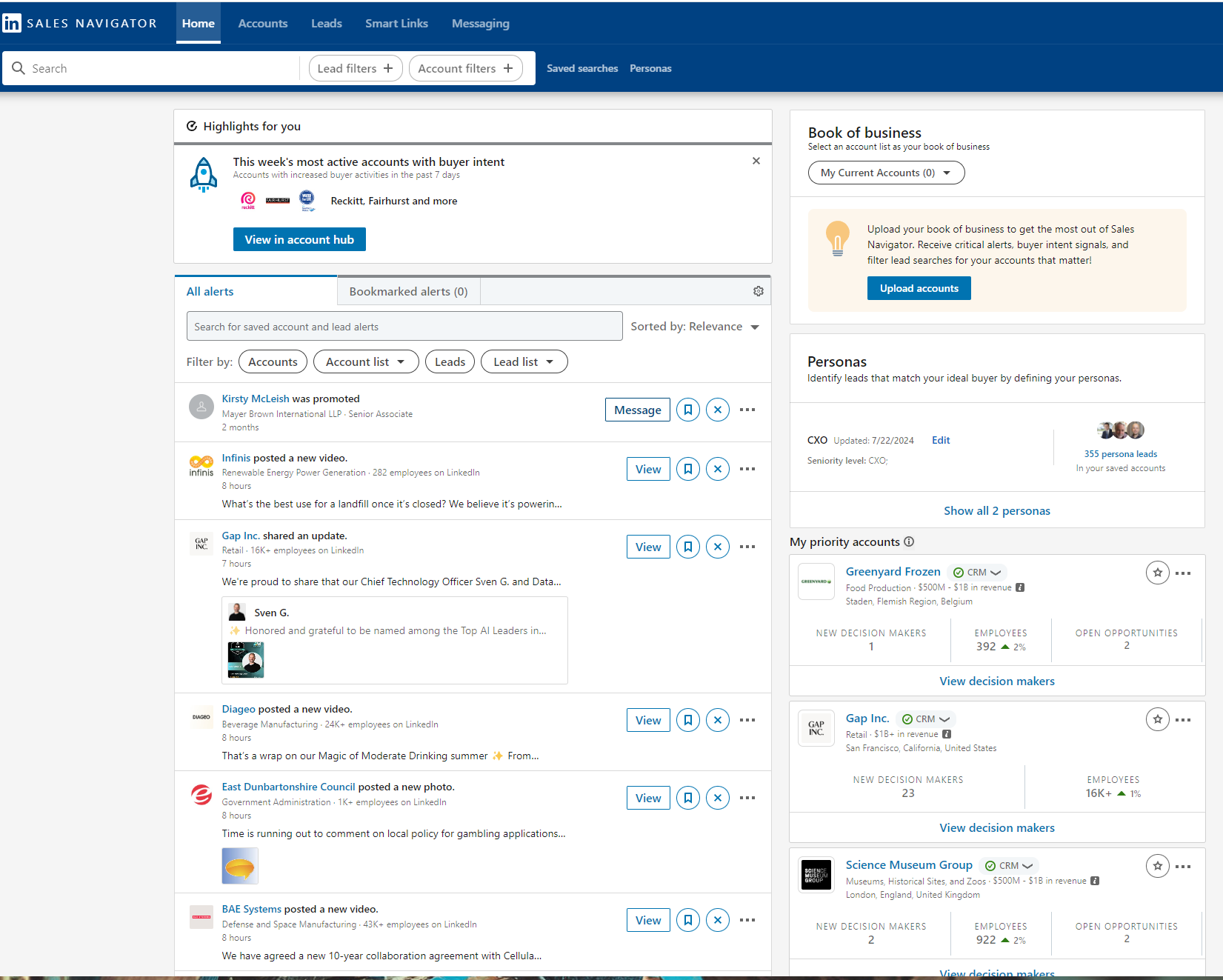The image size is (1223, 980).
Task: Open more options for Infinis alert
Action: coord(747,469)
